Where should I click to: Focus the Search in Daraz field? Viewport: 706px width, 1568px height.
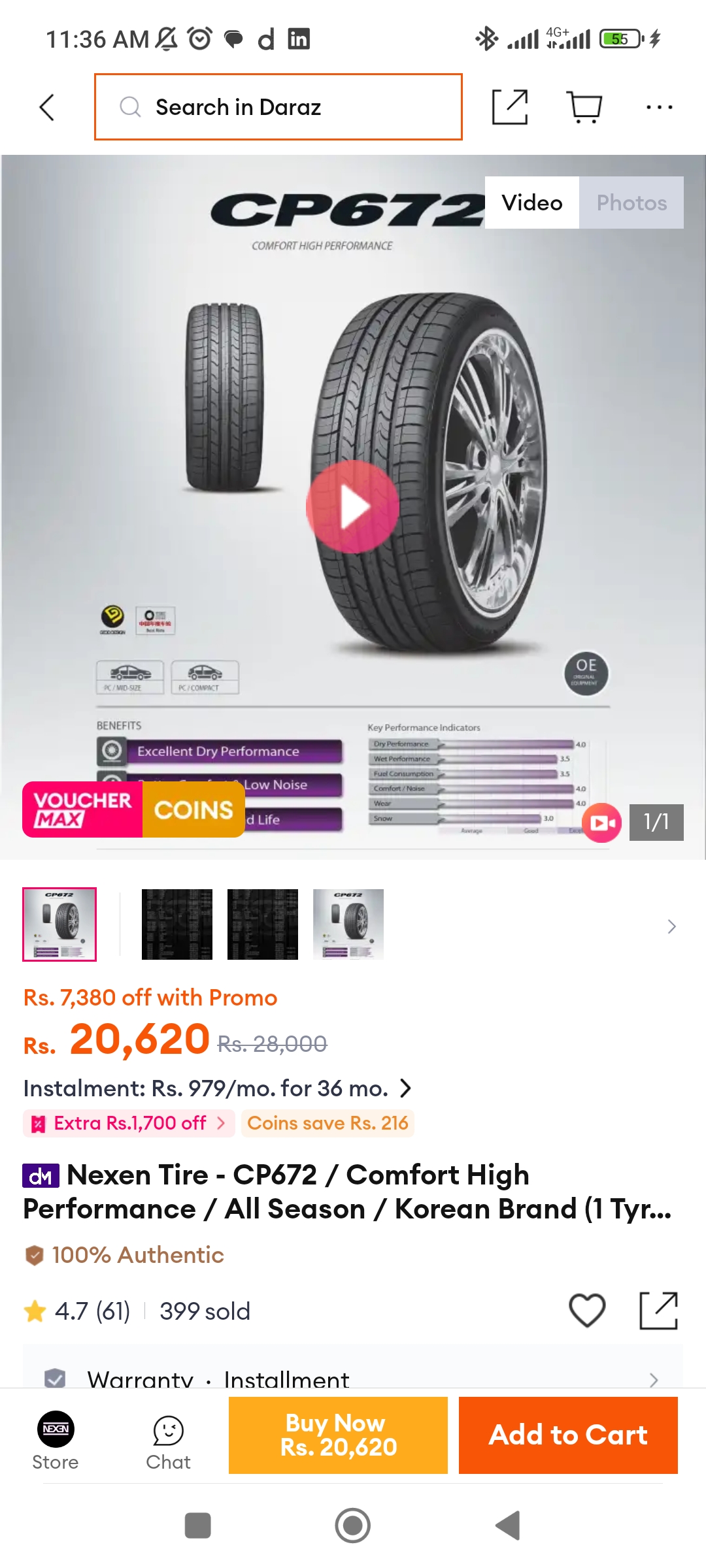click(x=278, y=107)
